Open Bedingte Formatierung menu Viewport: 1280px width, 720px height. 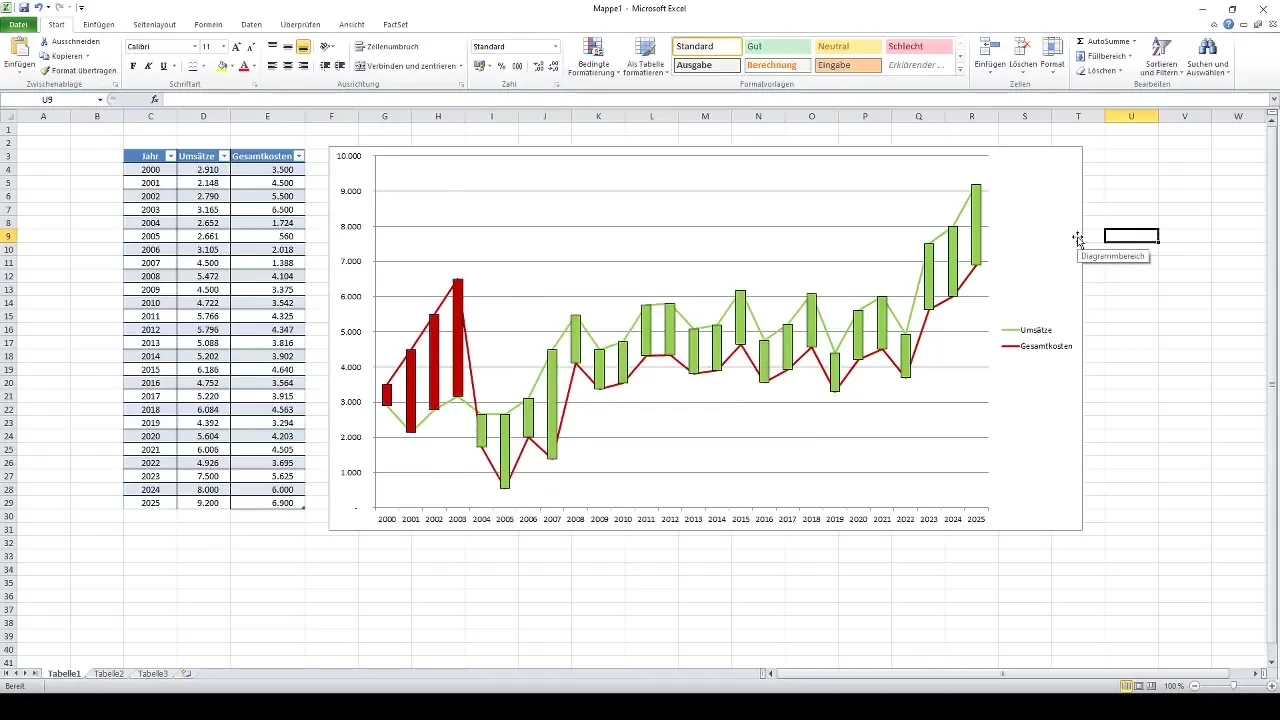click(x=593, y=57)
